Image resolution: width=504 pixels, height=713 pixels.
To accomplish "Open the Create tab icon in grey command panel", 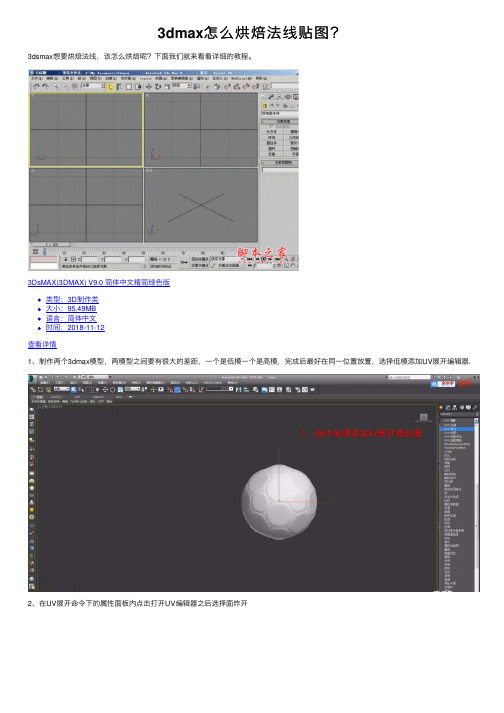I will (x=262, y=97).
